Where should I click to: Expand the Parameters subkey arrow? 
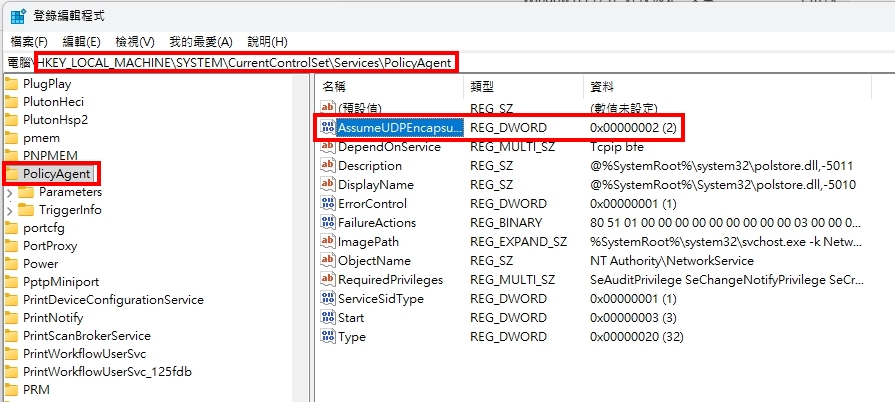[x=10, y=192]
